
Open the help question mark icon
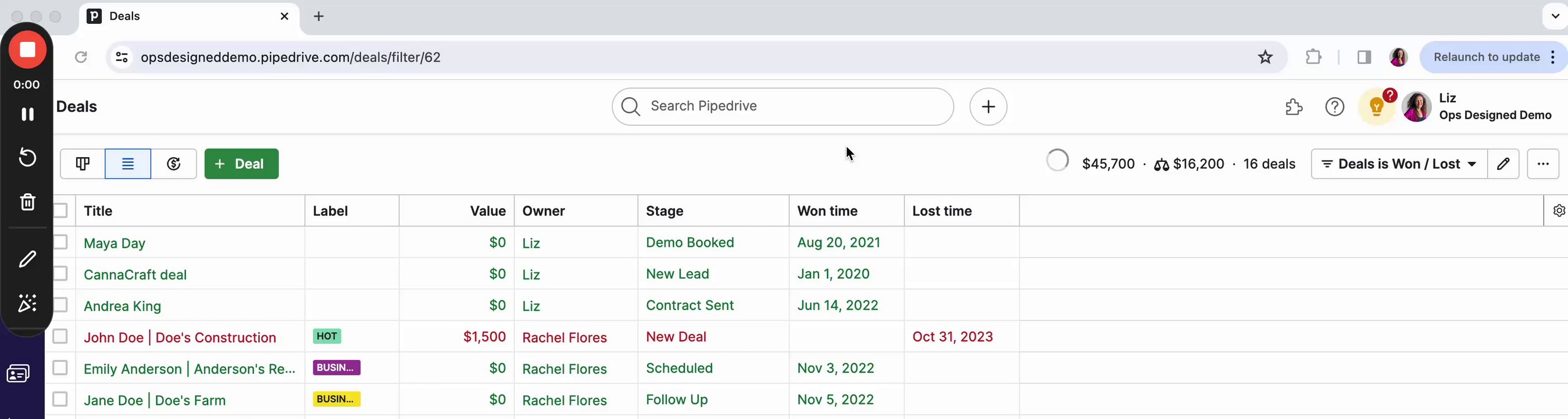1334,107
